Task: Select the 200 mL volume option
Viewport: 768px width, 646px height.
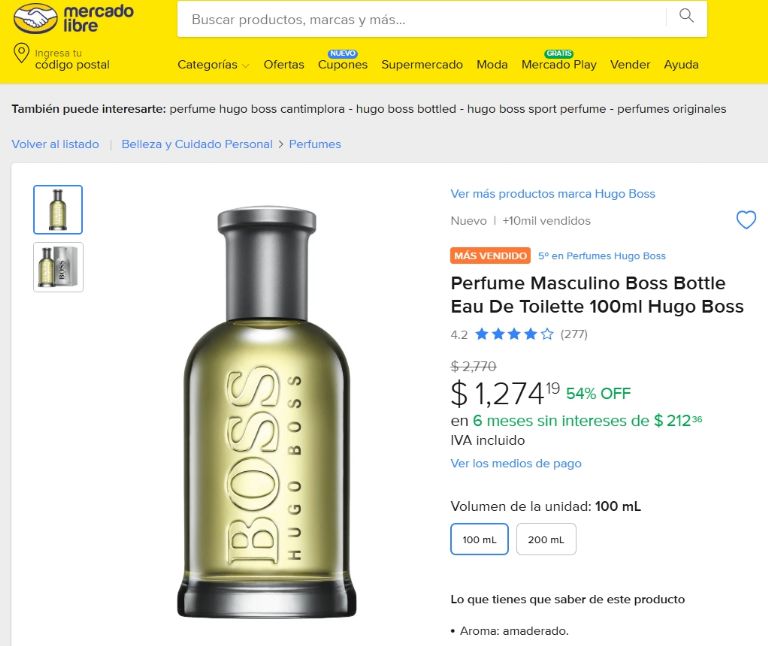Action: point(546,539)
